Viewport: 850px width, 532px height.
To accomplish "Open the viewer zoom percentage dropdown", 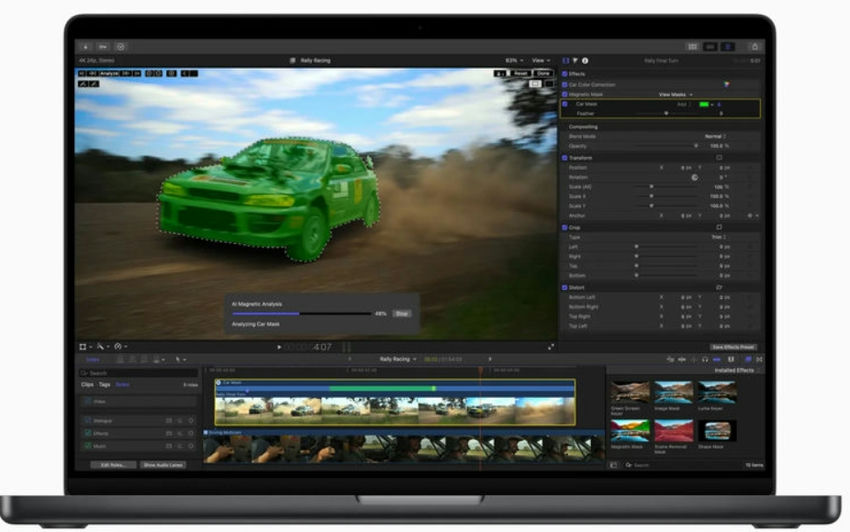I will click(514, 61).
